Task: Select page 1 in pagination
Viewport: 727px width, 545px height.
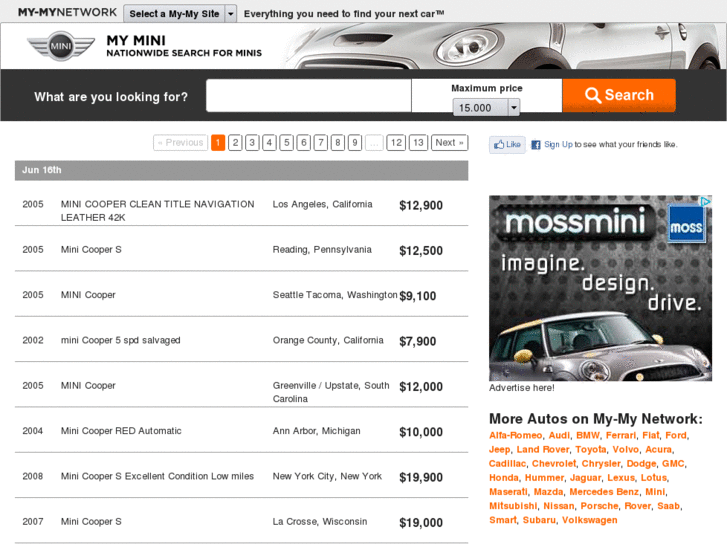Action: pyautogui.click(x=218, y=143)
